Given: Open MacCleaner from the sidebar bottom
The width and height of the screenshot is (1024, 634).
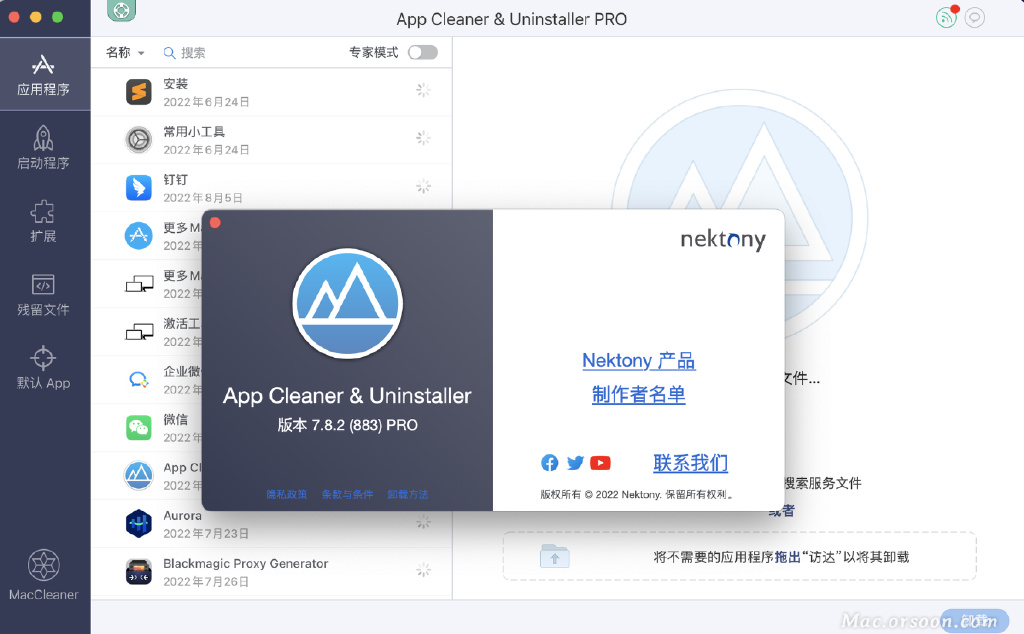Looking at the screenshot, I should [43, 575].
